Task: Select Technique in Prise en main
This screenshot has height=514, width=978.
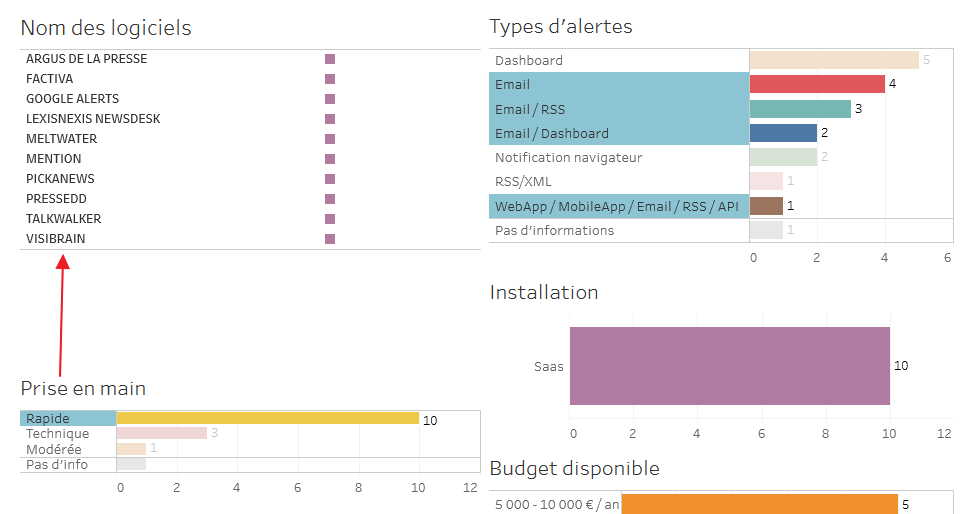Action: coord(57,434)
